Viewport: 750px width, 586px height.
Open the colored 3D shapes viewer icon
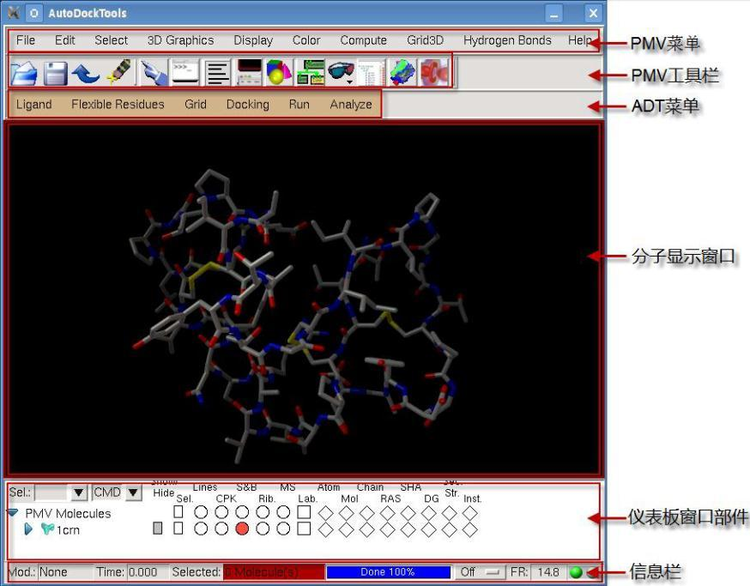(x=279, y=73)
